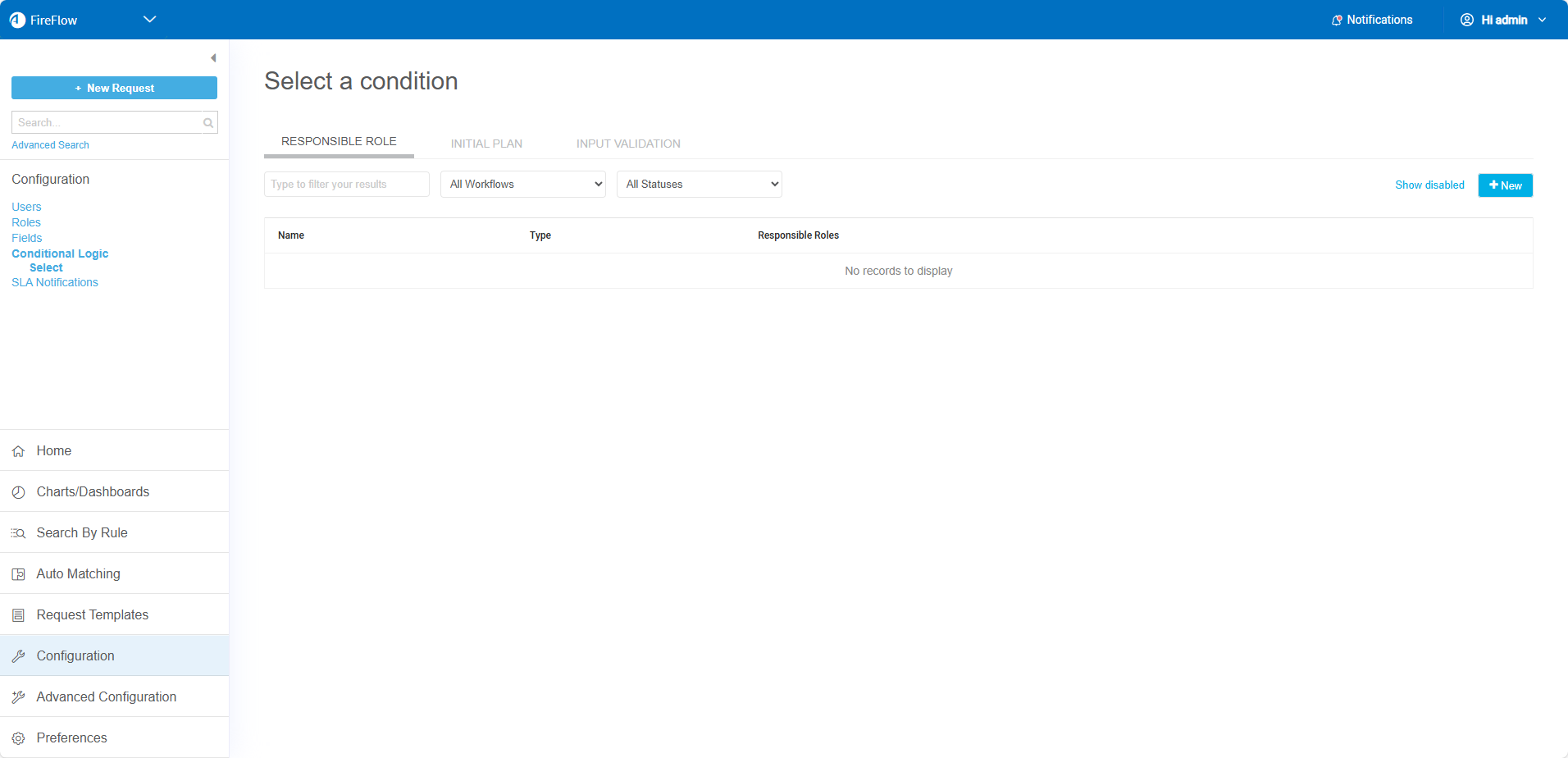Click the Home house icon
Screen dimensions: 1568x758
click(18, 451)
